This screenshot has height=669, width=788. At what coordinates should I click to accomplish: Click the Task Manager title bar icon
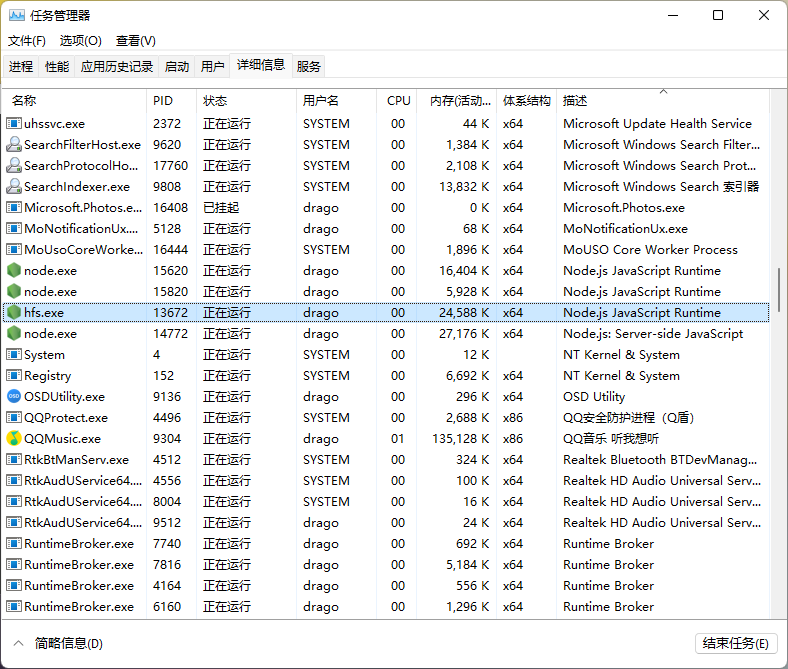tap(17, 15)
